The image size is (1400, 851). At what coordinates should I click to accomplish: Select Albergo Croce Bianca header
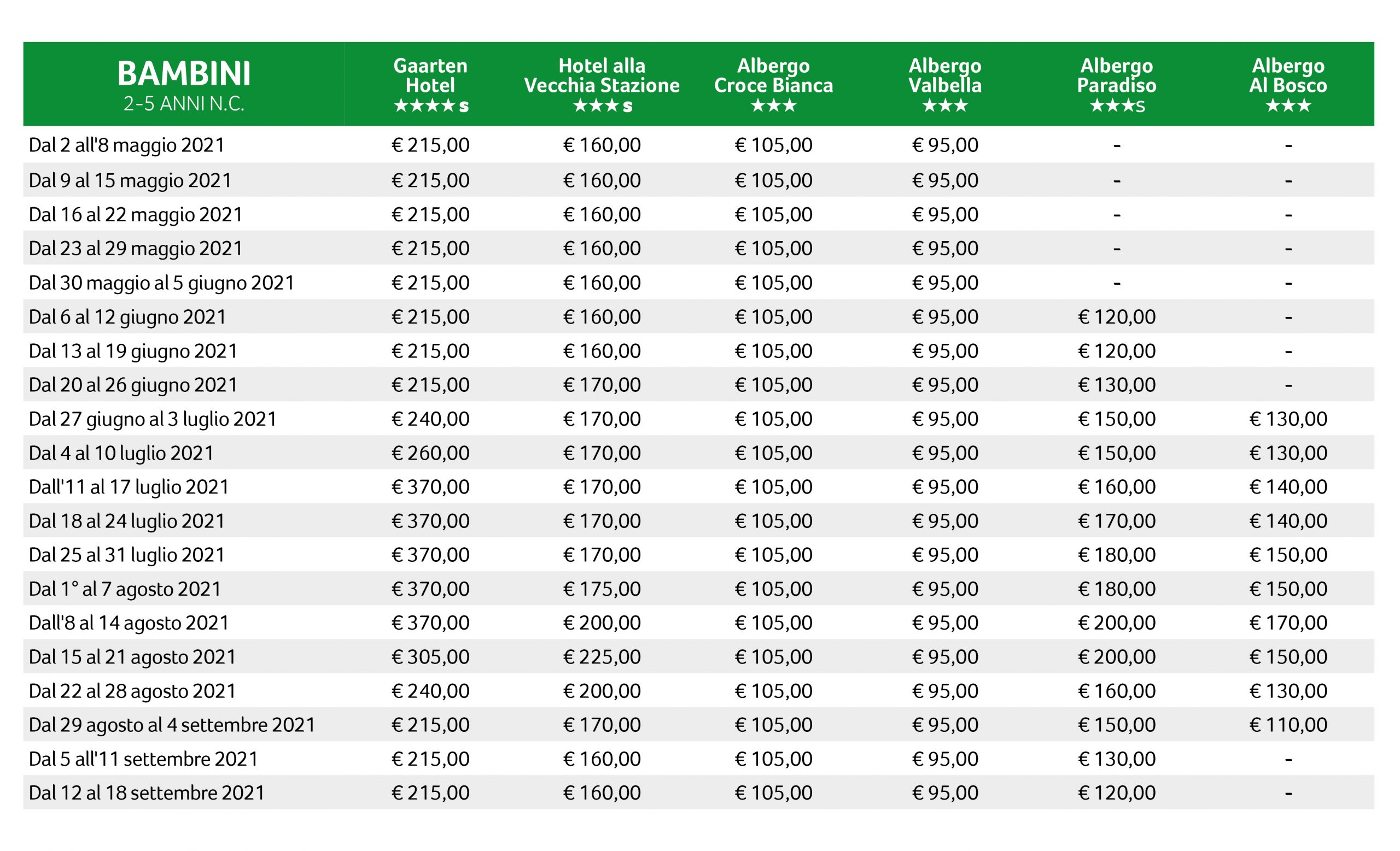[773, 84]
